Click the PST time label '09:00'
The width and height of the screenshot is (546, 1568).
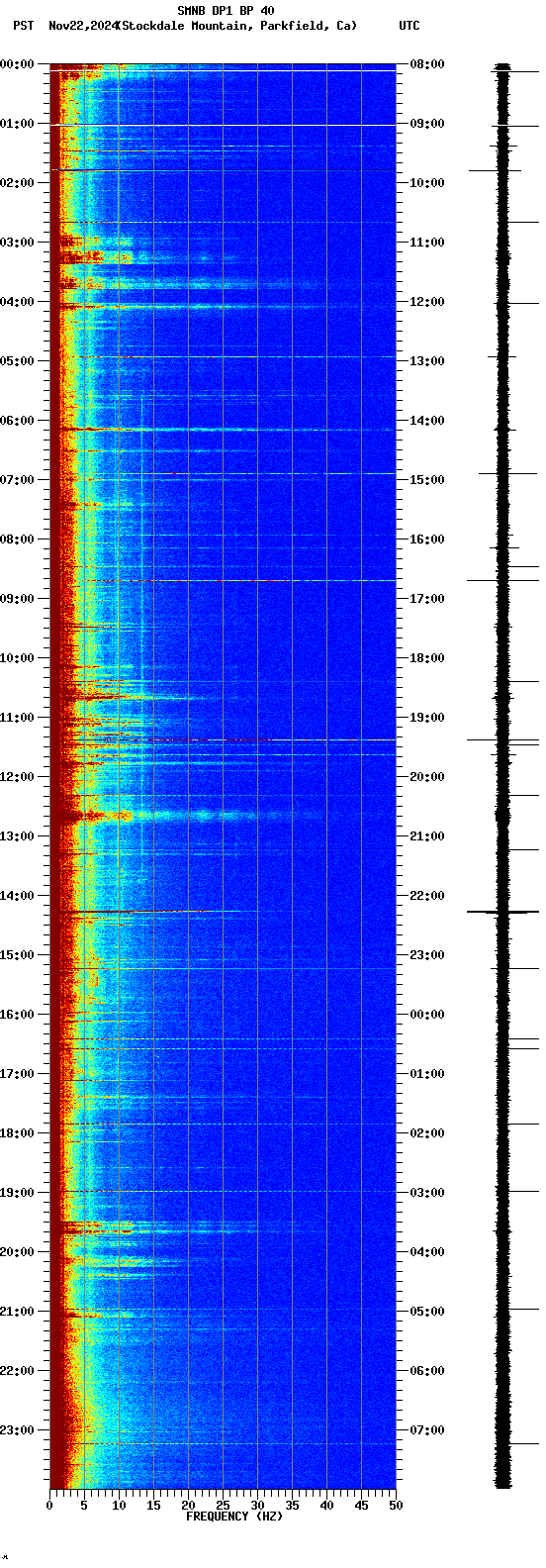17,599
